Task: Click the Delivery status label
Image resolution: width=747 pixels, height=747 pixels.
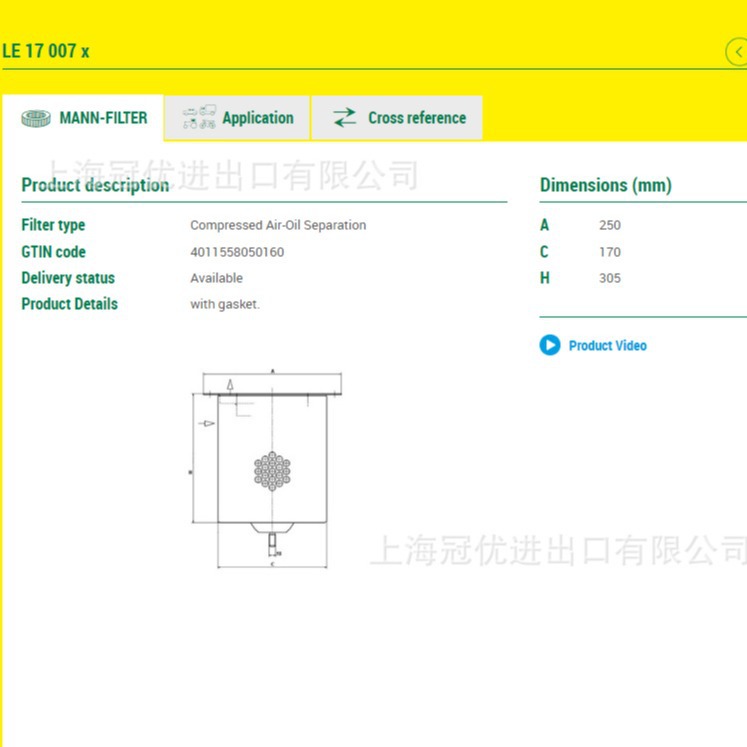Action: click(68, 278)
